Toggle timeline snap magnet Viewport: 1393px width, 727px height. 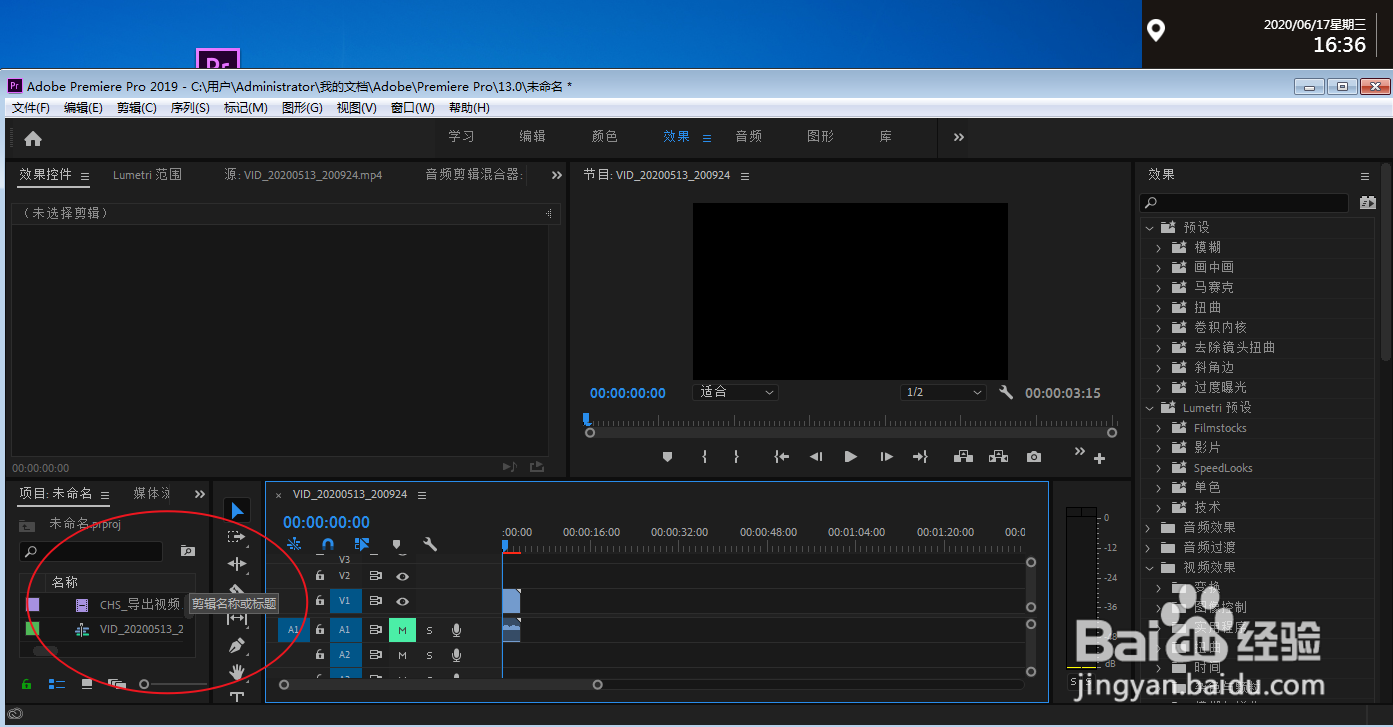pos(328,545)
